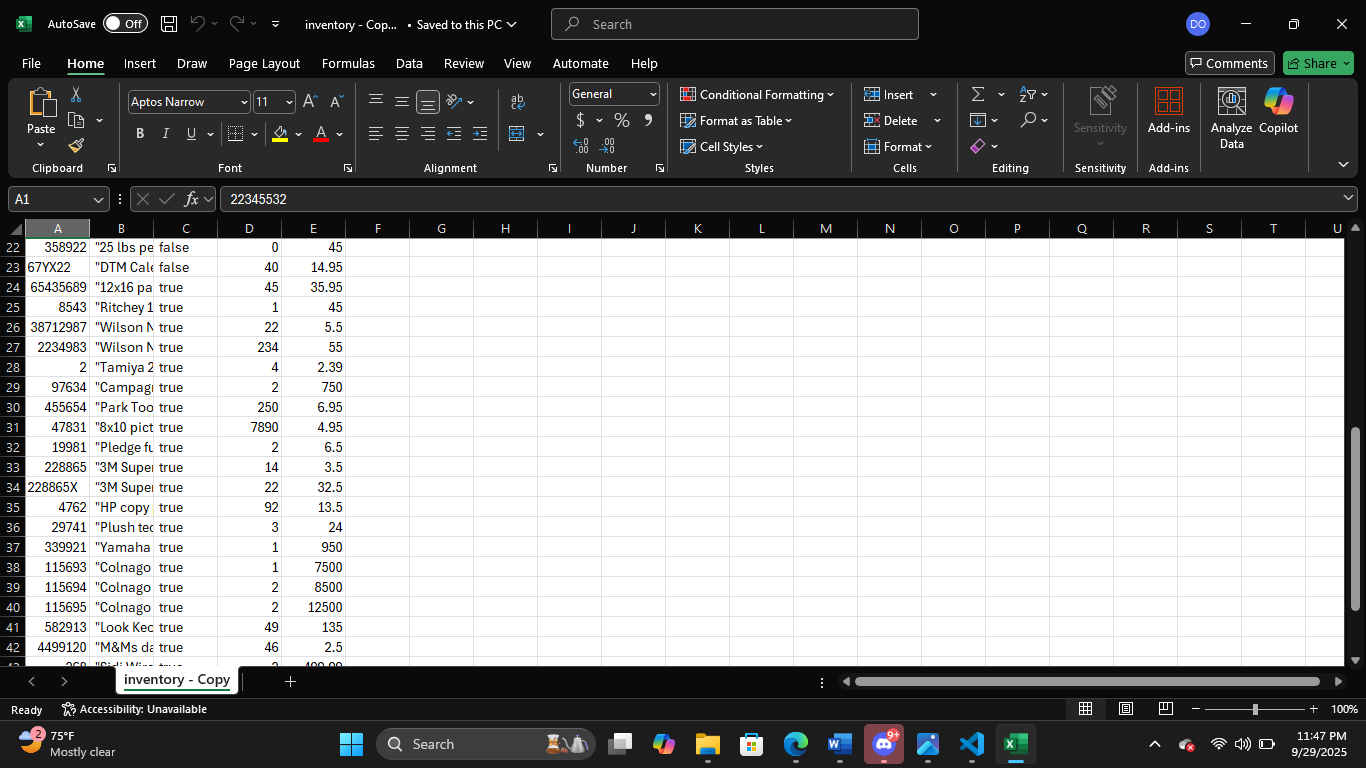
Task: Switch to the Data tab
Action: click(409, 63)
